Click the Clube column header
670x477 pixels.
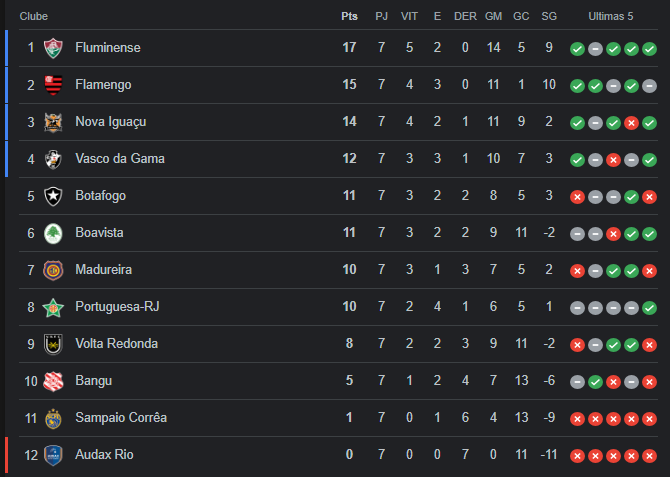point(34,16)
